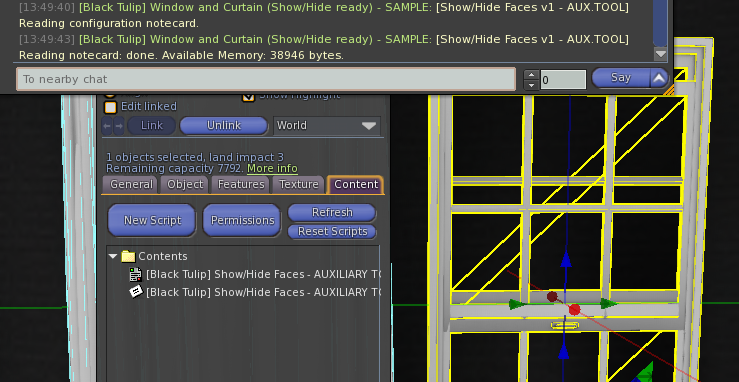The height and width of the screenshot is (382, 739).
Task: Increase the chat channel number with up stepper
Action: [532, 75]
